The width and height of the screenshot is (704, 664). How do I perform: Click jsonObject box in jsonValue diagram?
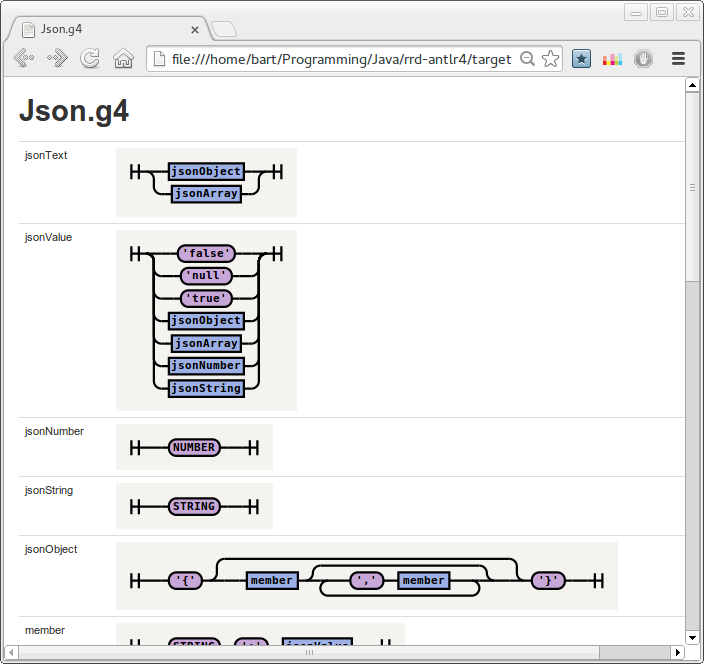pyautogui.click(x=206, y=321)
